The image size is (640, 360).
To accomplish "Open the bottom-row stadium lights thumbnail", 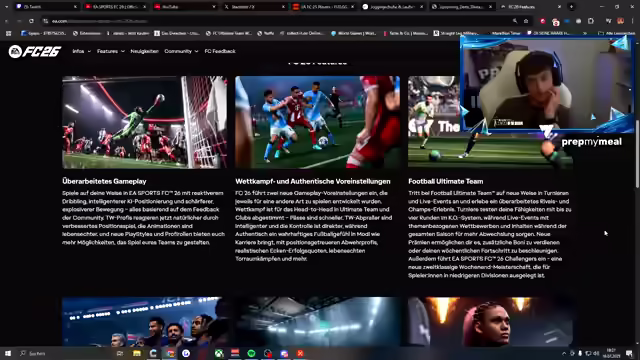I will coord(318,322).
